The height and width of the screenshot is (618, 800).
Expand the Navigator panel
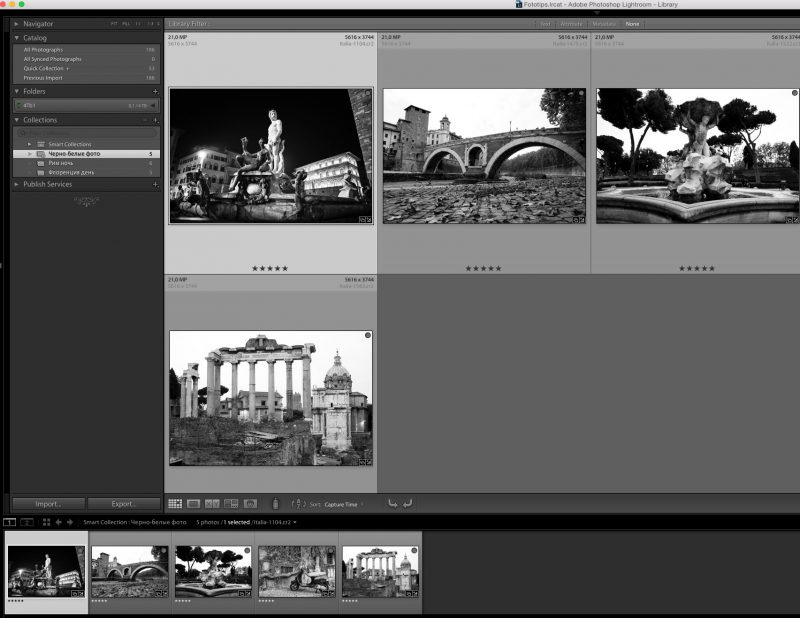click(x=16, y=23)
